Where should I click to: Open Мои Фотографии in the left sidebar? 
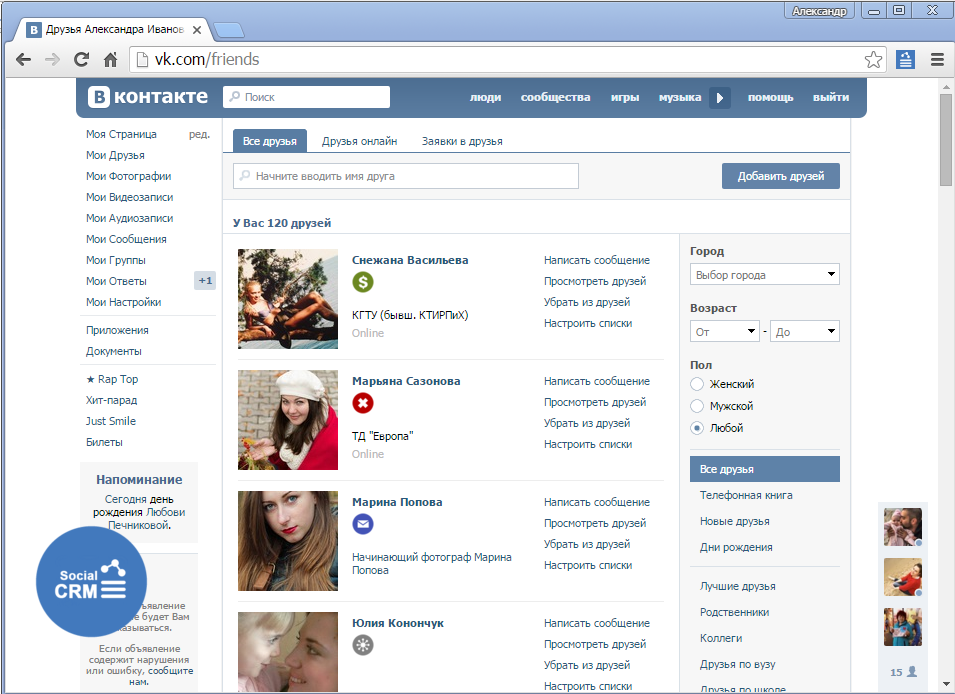click(129, 176)
